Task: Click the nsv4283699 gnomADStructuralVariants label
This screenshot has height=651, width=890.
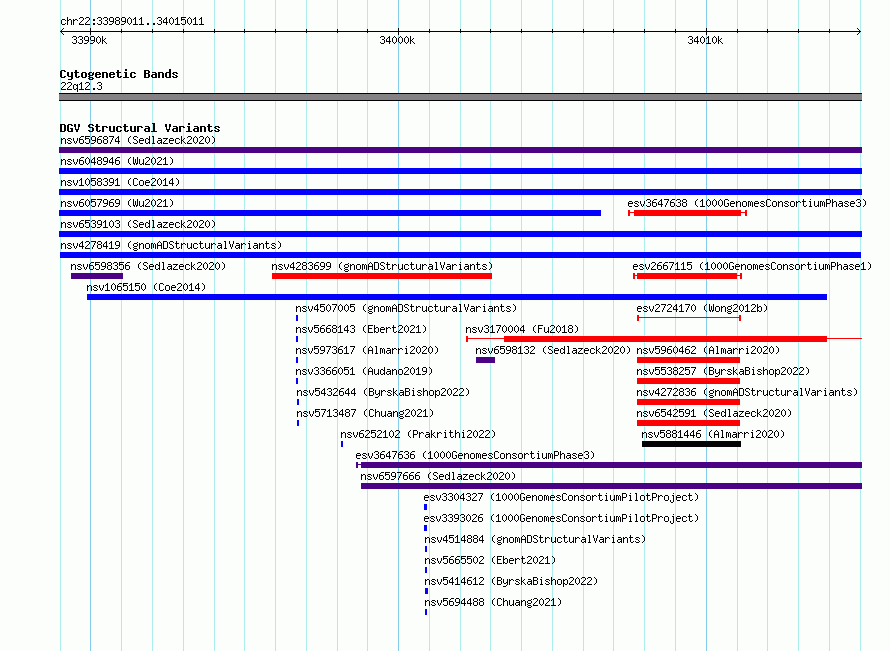Action: [382, 266]
